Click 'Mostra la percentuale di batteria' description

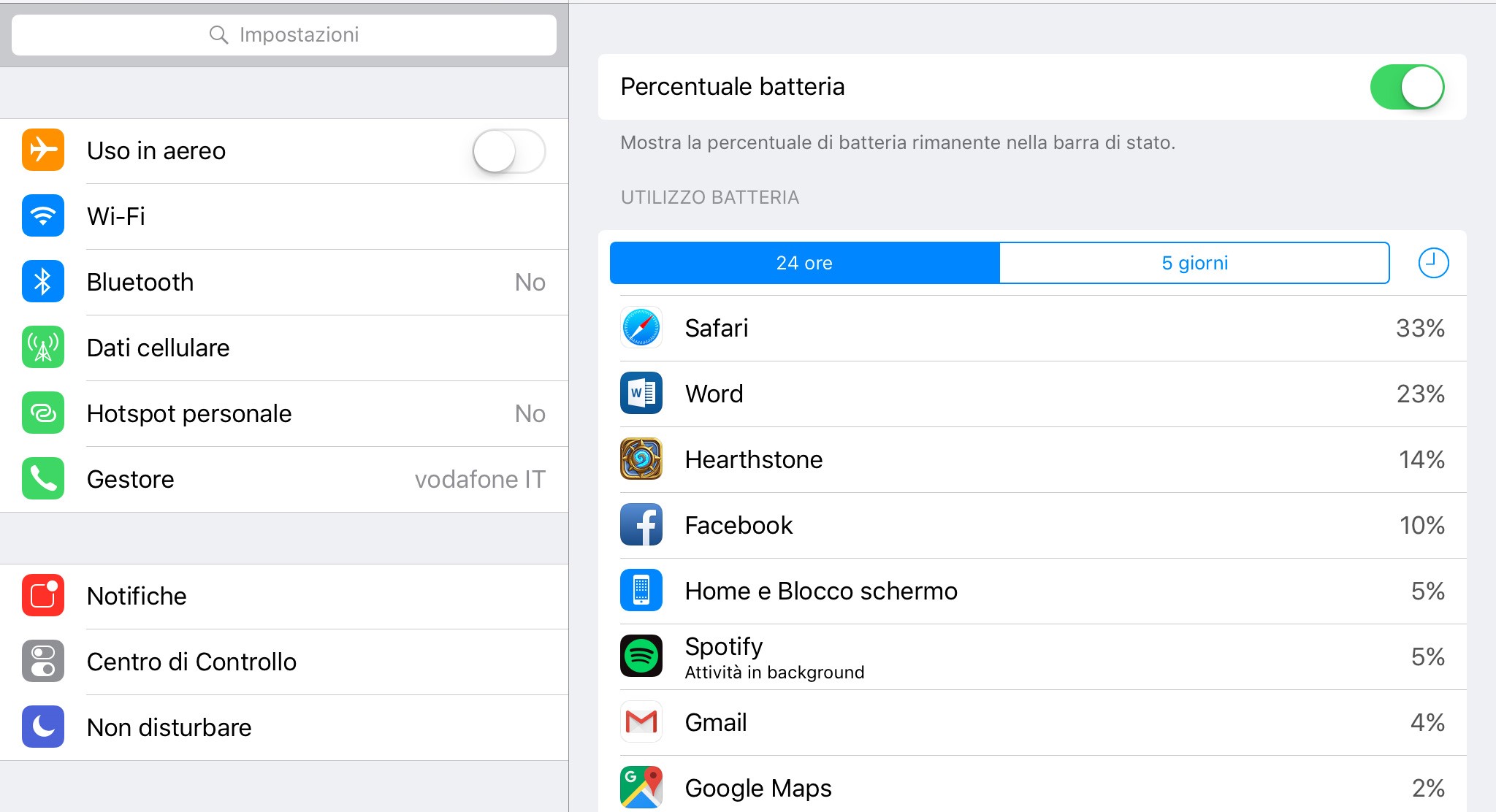(x=898, y=142)
